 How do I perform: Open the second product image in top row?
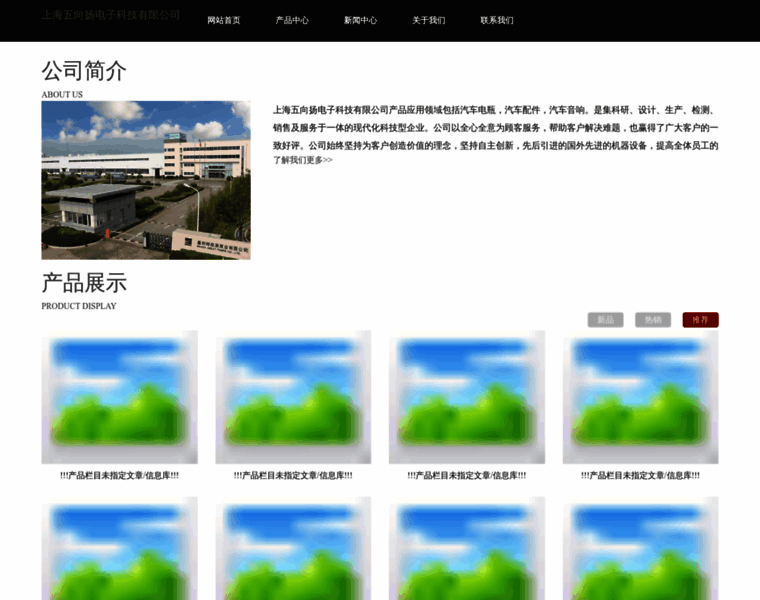pos(293,397)
